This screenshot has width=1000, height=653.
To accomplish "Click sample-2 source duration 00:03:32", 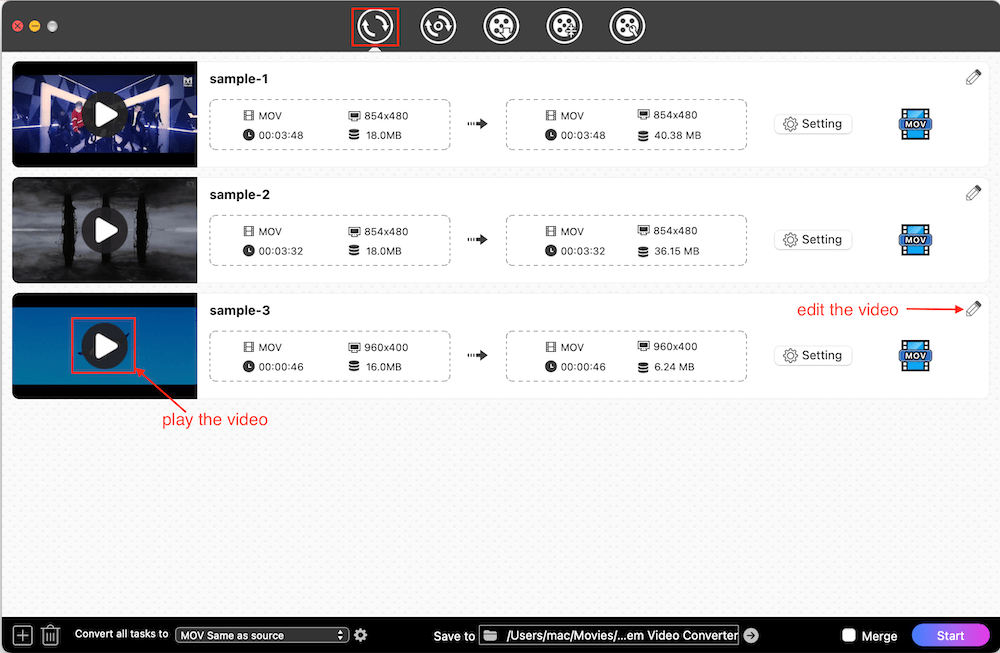I will click(x=281, y=251).
